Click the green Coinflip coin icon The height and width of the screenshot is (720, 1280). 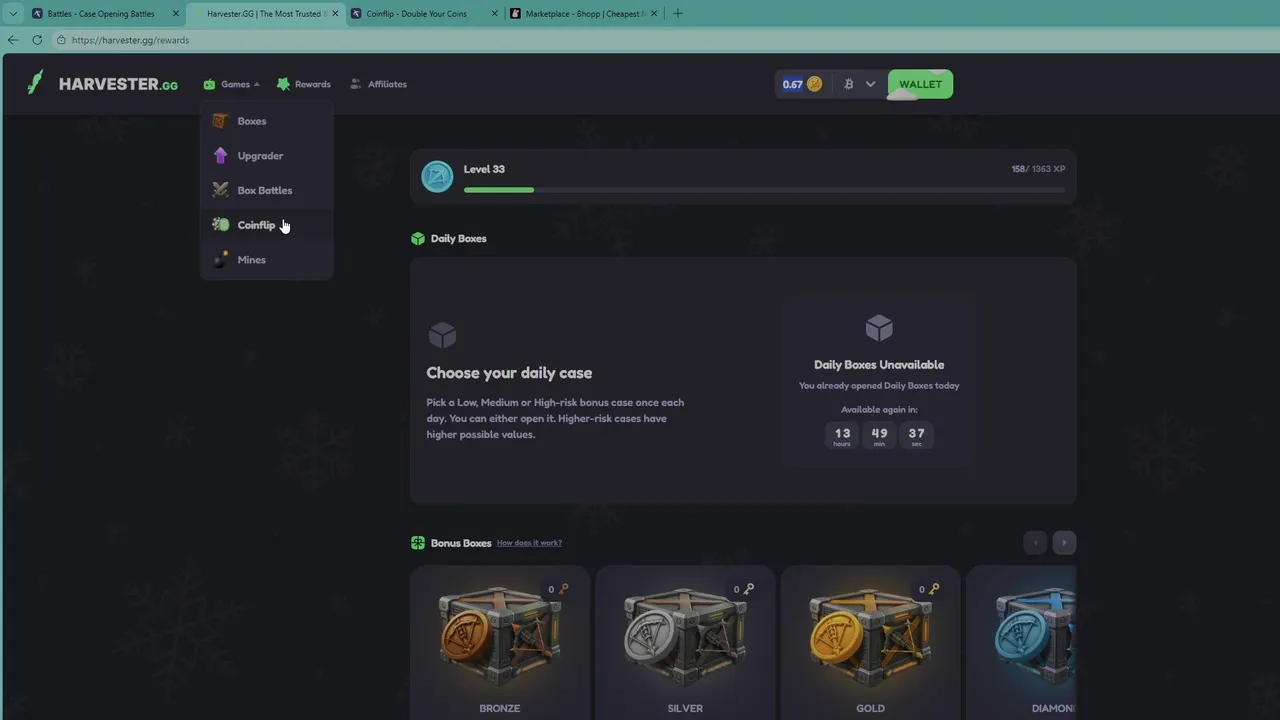[x=220, y=225]
